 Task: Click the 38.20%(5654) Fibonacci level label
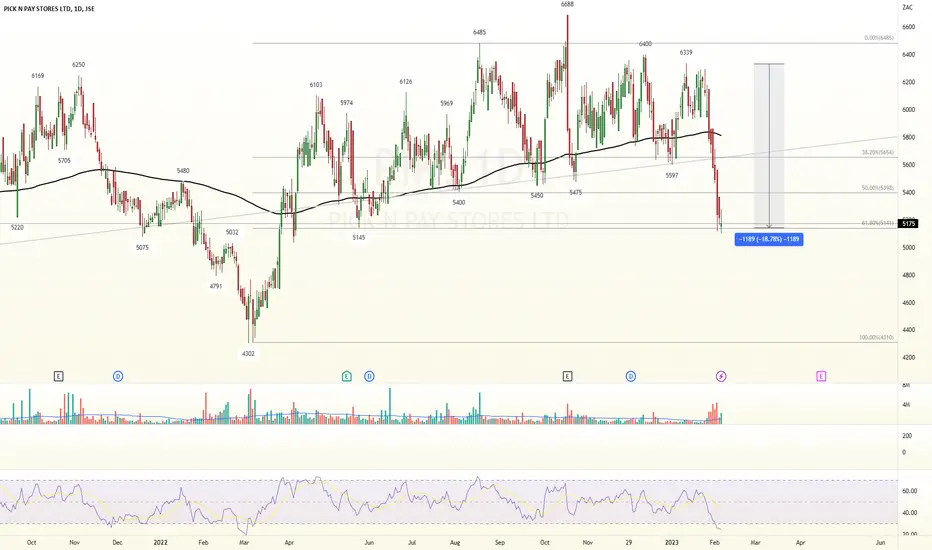tap(878, 152)
